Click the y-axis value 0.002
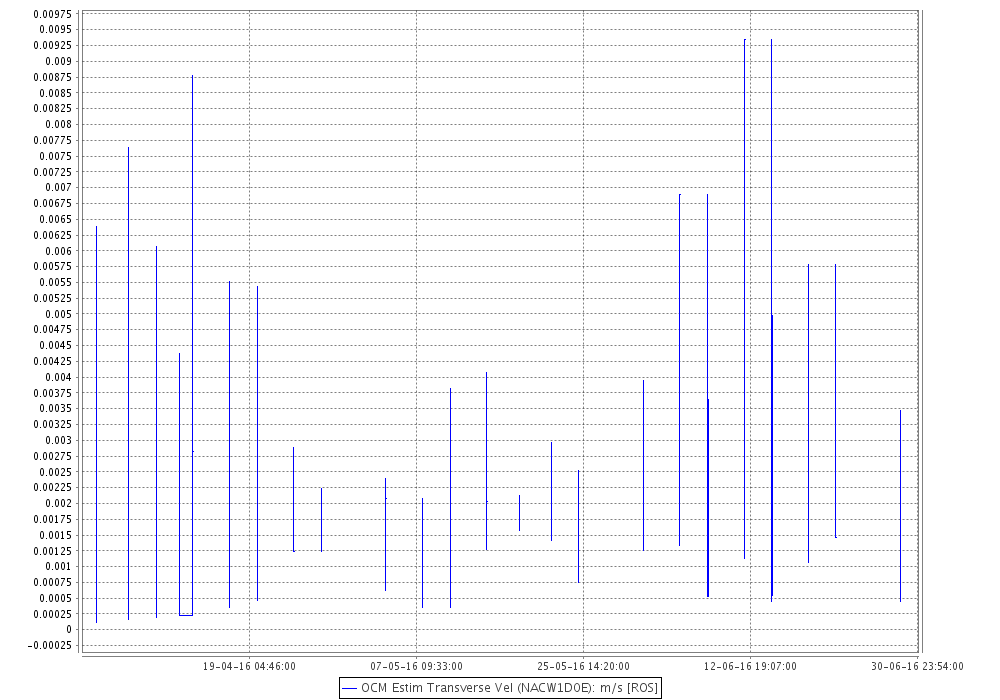 (x=59, y=503)
